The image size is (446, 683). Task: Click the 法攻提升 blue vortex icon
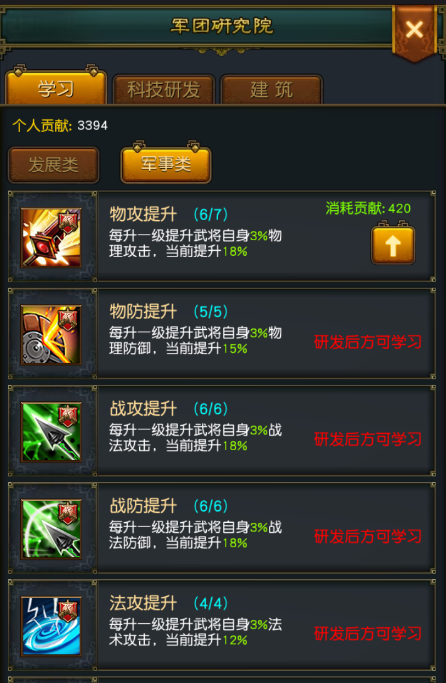(51, 626)
